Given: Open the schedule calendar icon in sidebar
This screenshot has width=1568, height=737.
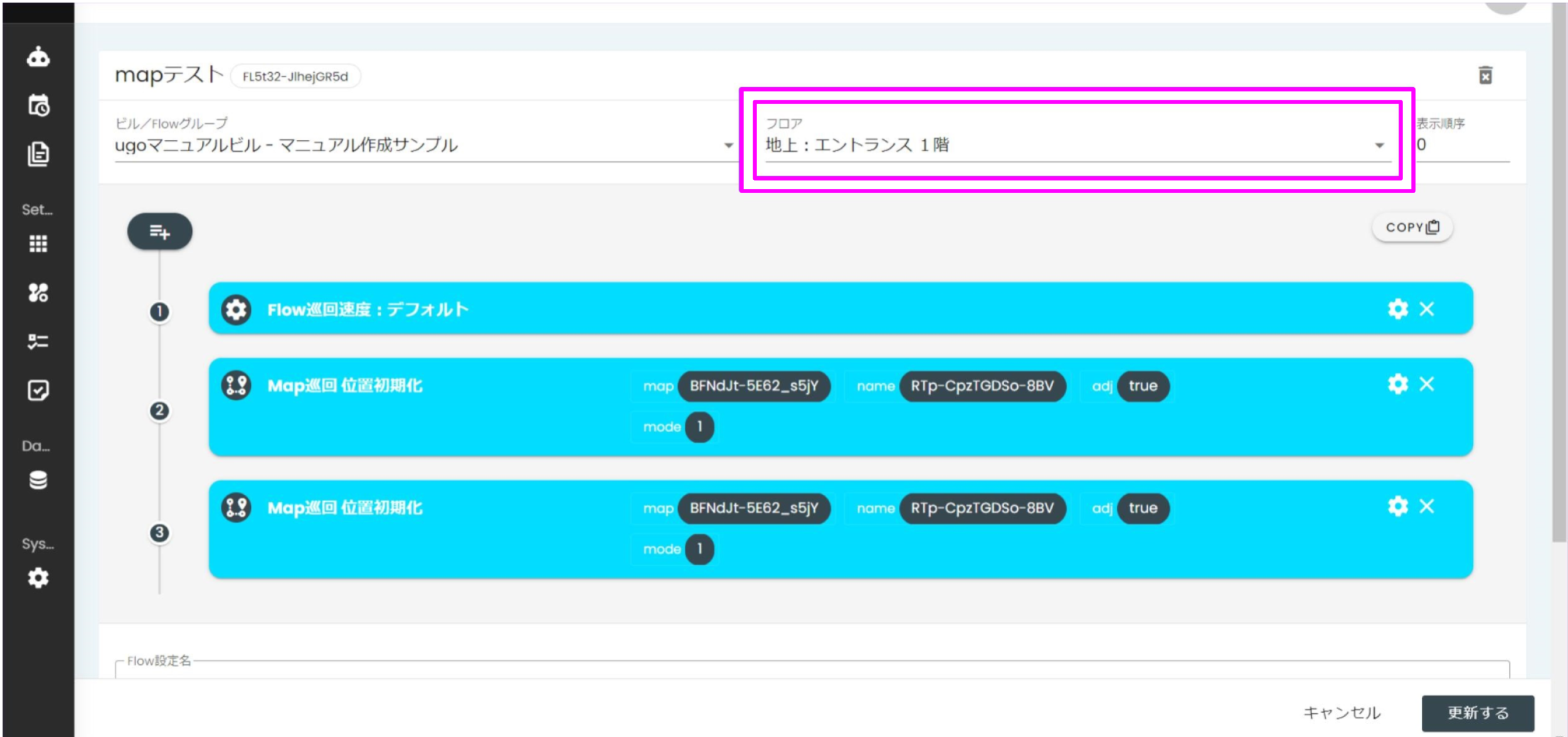Looking at the screenshot, I should [38, 105].
